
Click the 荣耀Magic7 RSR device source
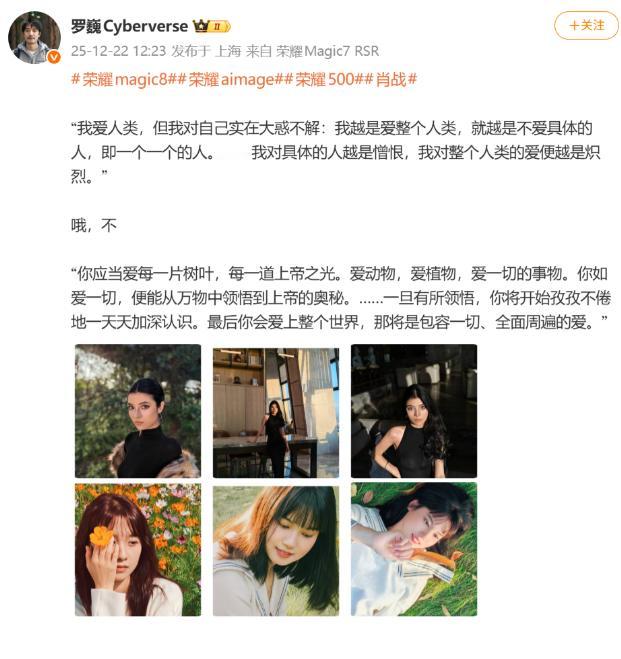327,51
